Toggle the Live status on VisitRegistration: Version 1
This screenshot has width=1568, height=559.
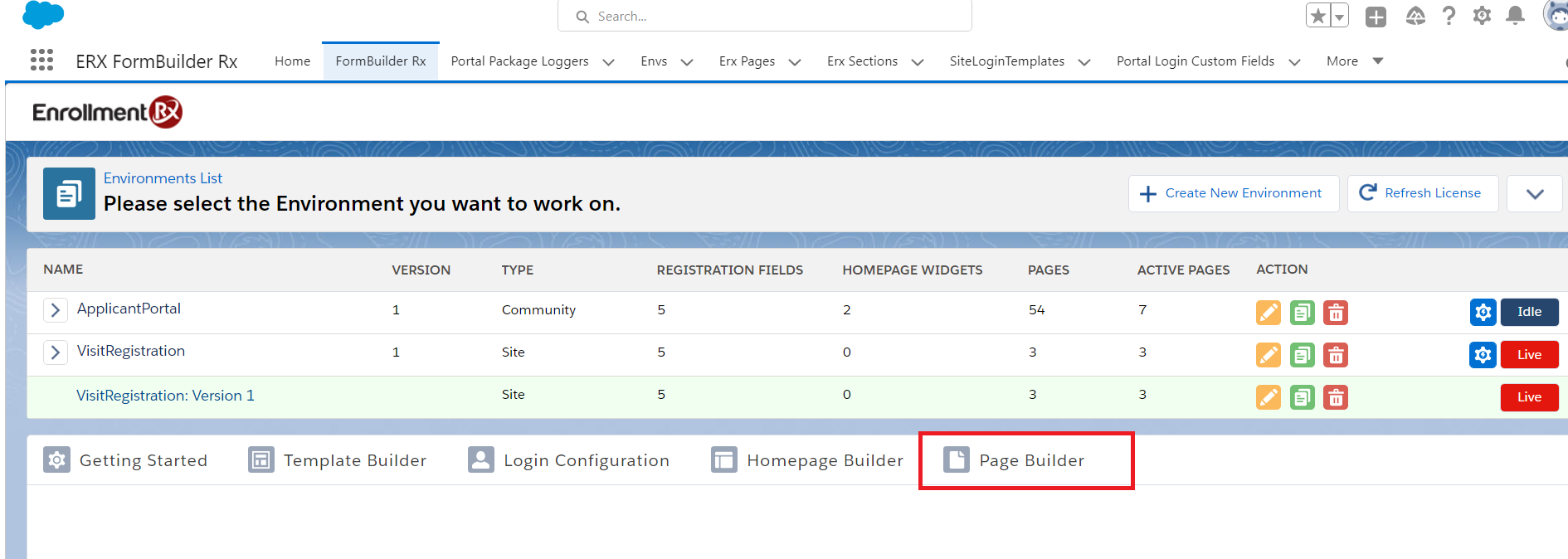(1529, 397)
